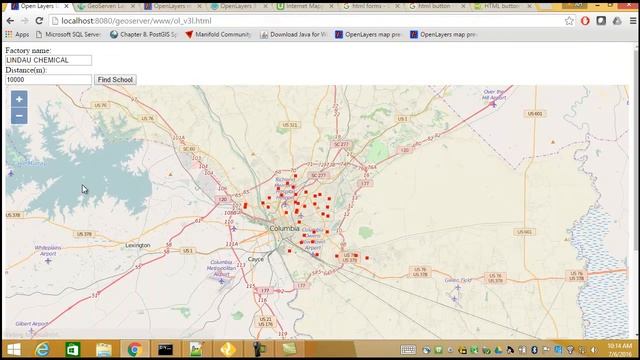The height and width of the screenshot is (360, 640).
Task: Open Manifold Community bookmark
Action: (218, 35)
